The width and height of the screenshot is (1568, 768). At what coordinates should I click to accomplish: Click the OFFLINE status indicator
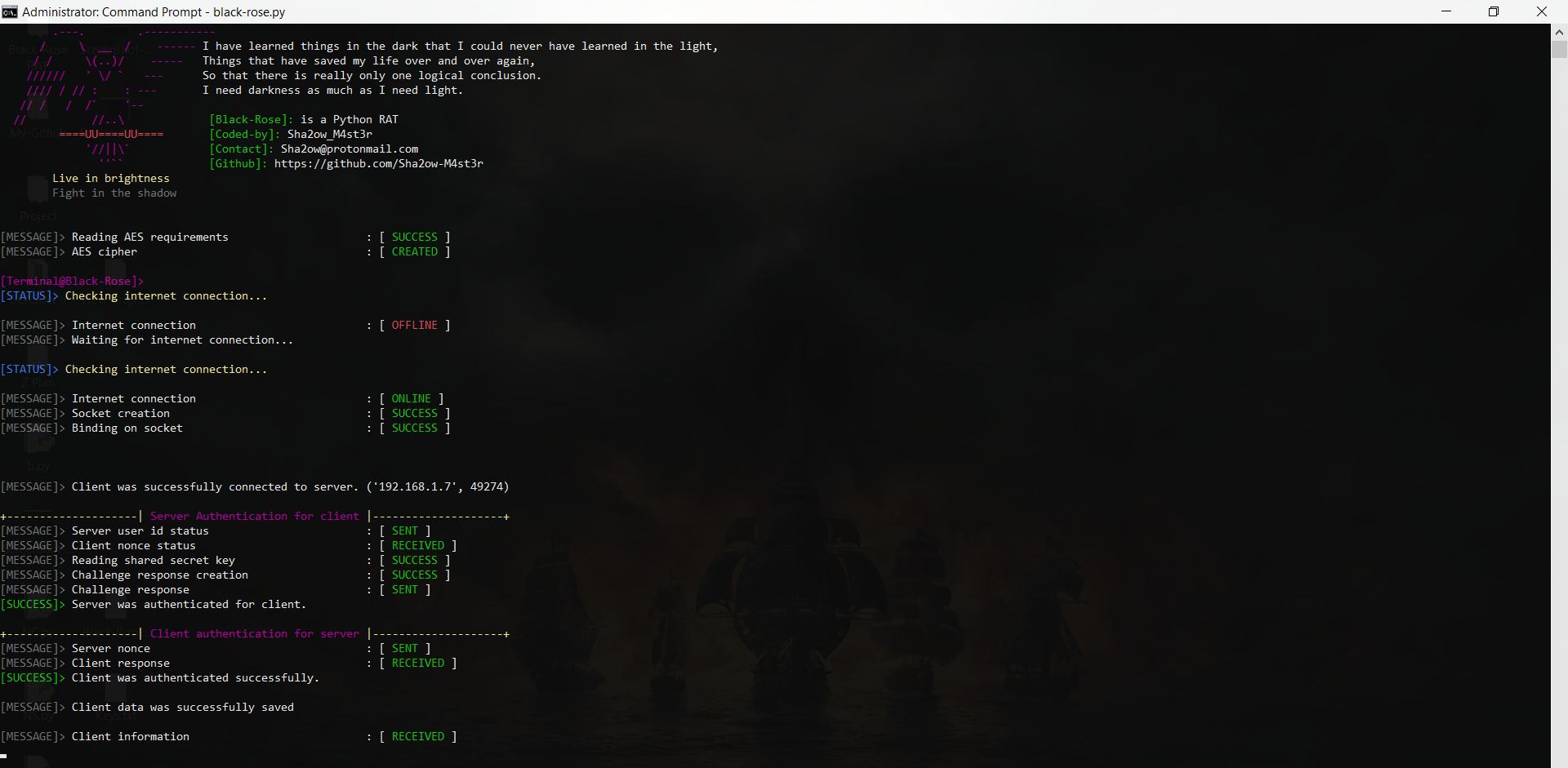415,325
